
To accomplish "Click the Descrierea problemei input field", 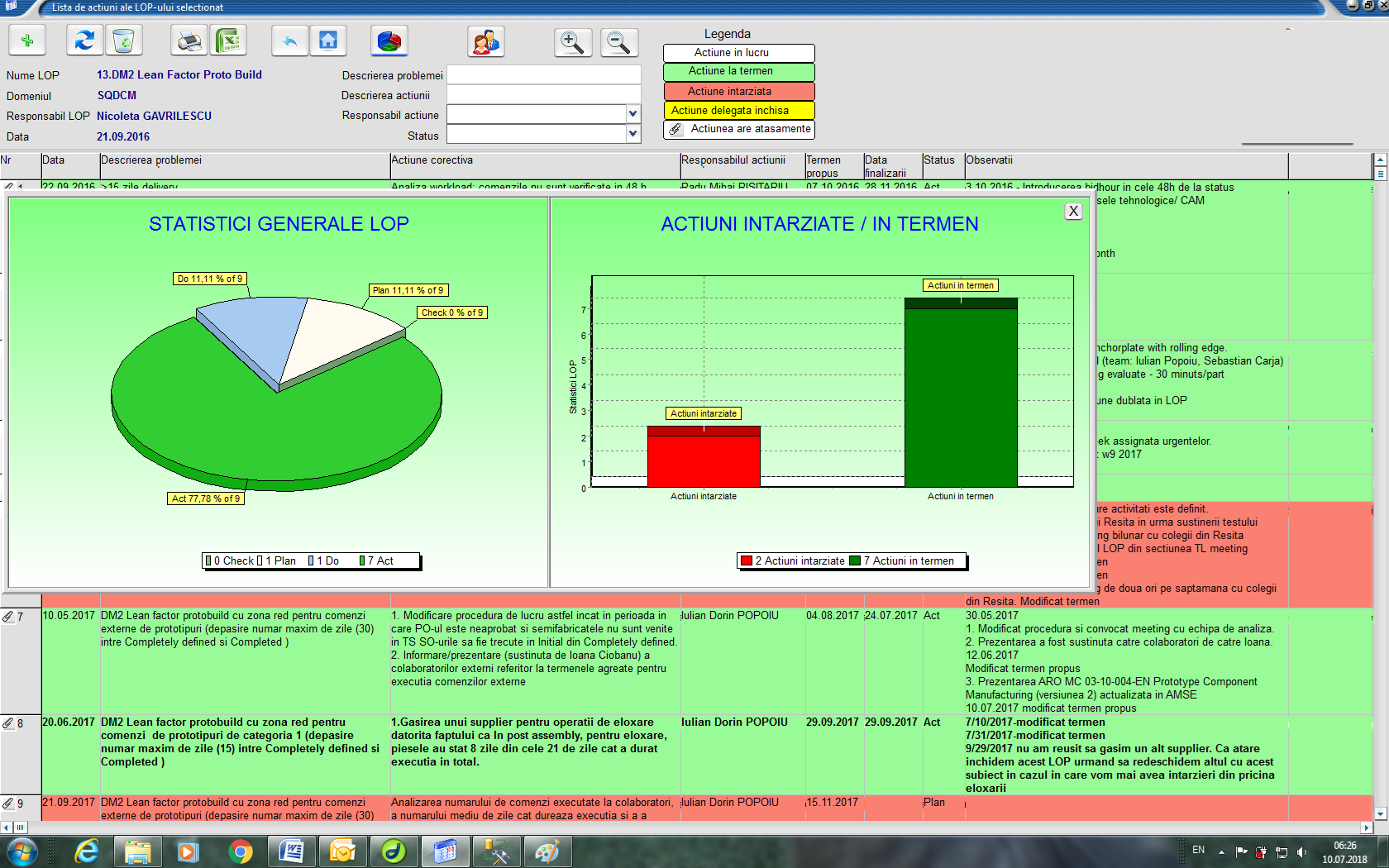I will [544, 74].
